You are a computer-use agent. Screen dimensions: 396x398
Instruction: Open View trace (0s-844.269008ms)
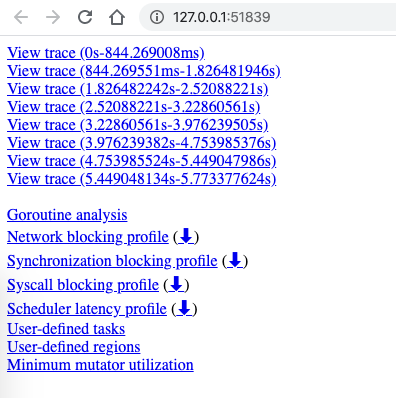(106, 53)
